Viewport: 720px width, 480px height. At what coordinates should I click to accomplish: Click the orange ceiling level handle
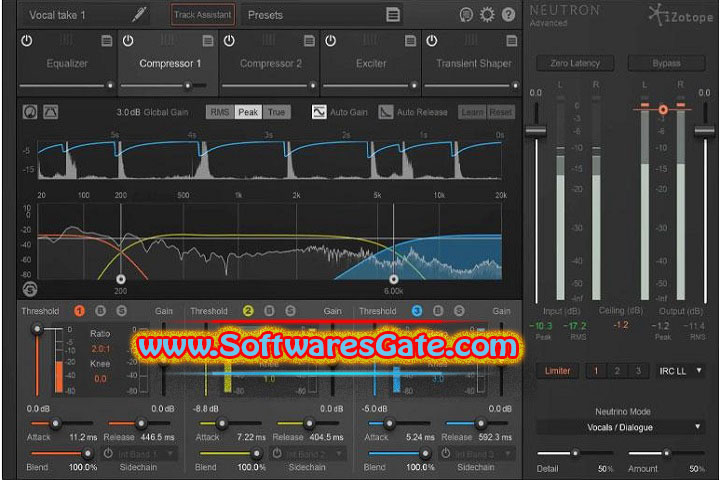[x=663, y=109]
